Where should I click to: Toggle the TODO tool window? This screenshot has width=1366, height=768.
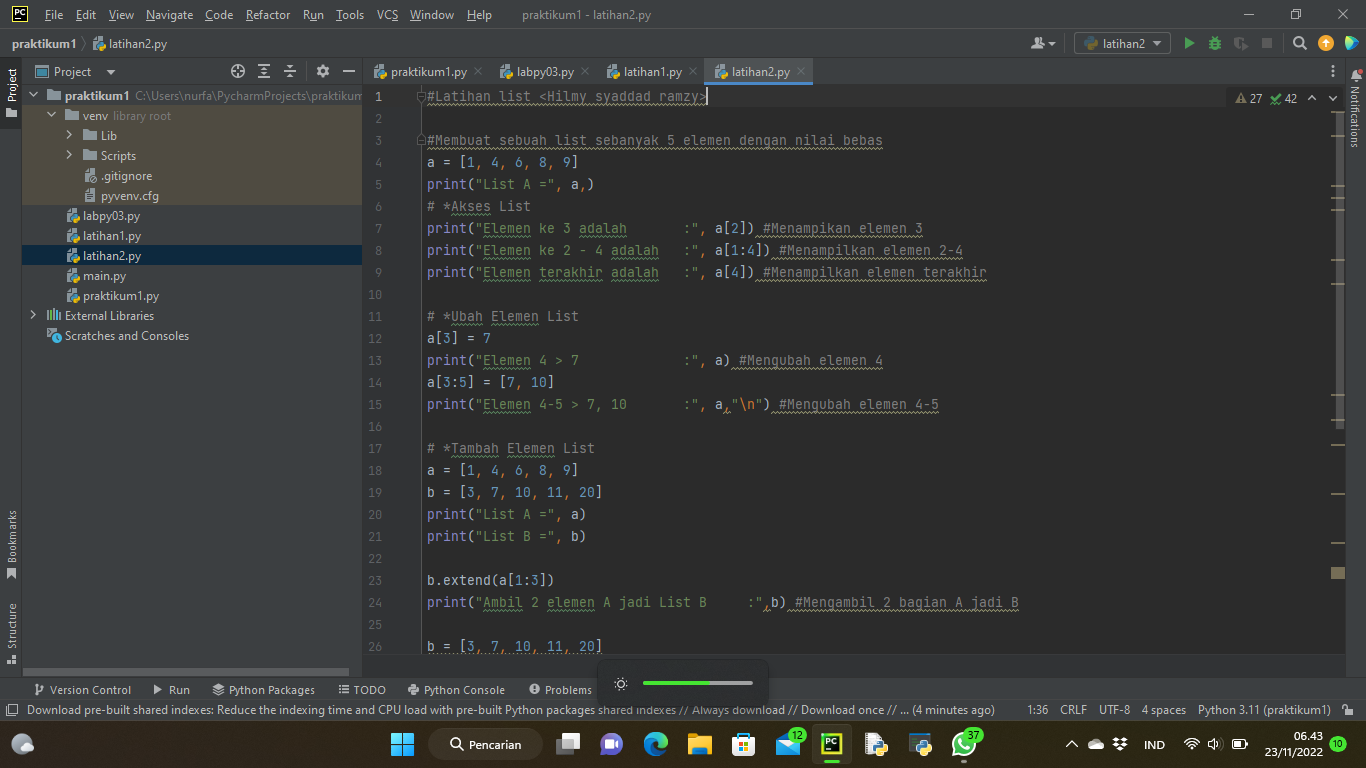361,689
